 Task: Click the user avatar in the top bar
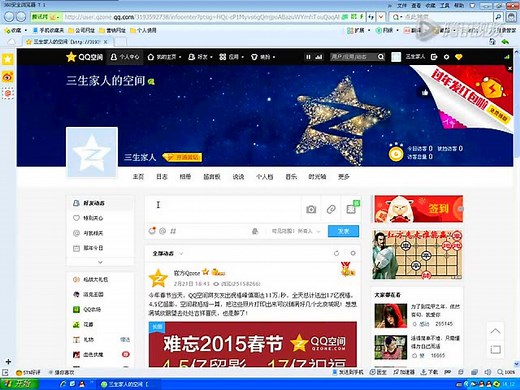tap(396, 57)
